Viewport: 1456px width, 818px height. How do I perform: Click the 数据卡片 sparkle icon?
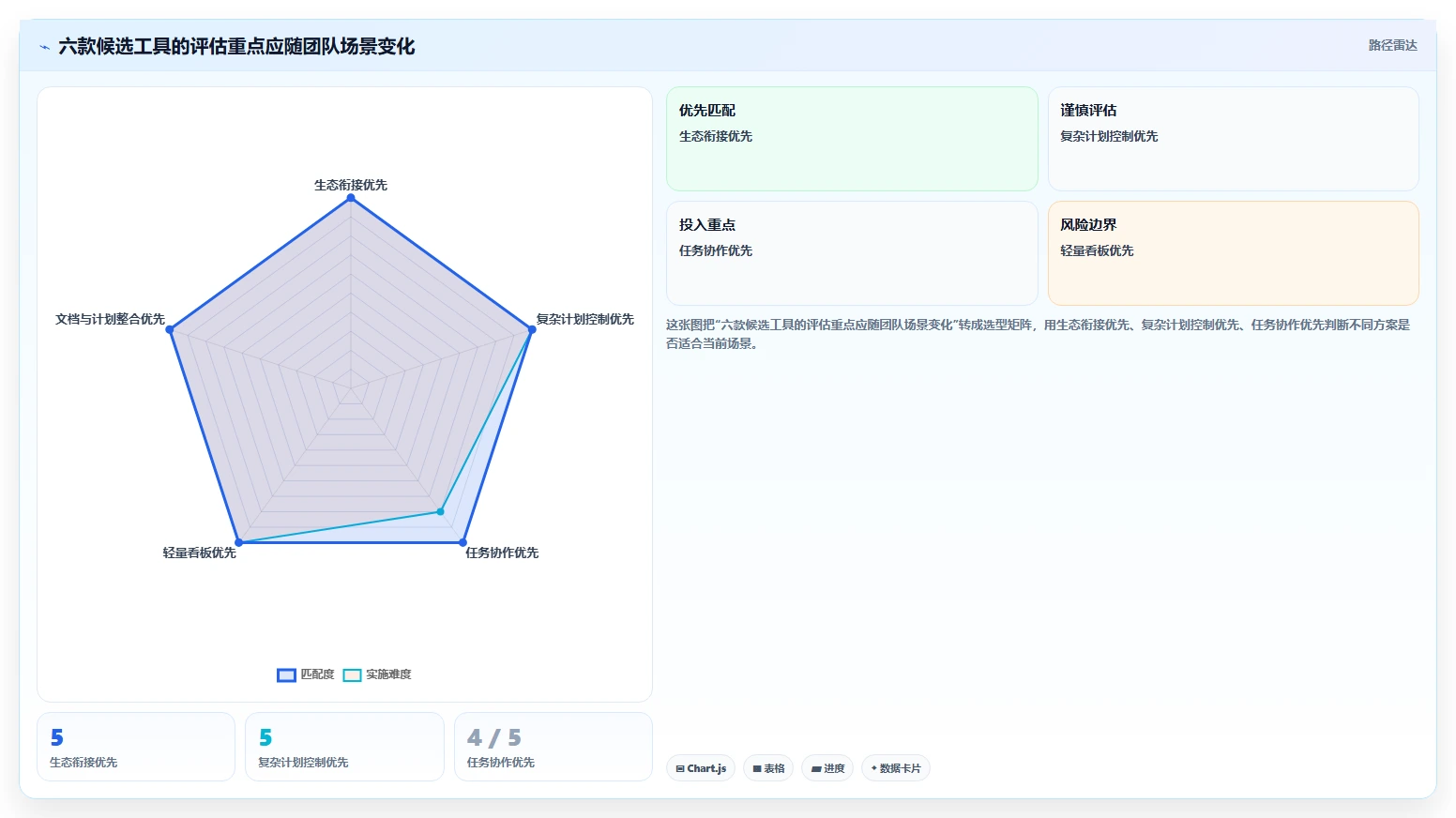(x=873, y=768)
